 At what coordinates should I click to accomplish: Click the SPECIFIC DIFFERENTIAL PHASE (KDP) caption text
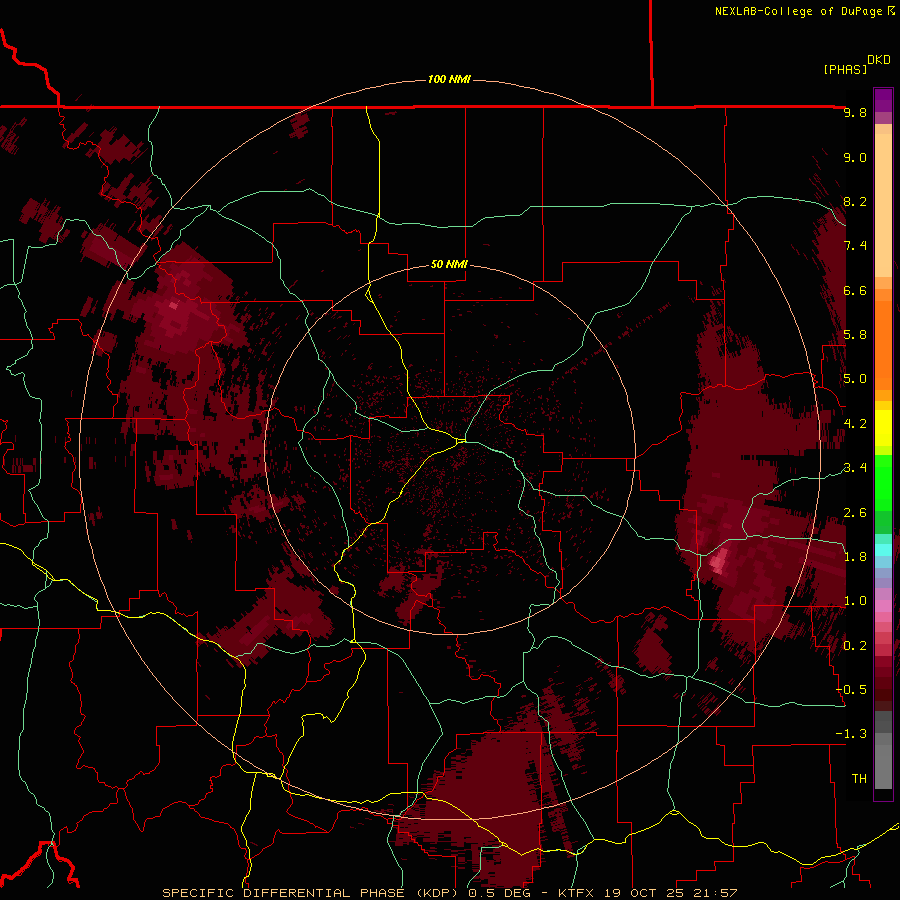313,893
